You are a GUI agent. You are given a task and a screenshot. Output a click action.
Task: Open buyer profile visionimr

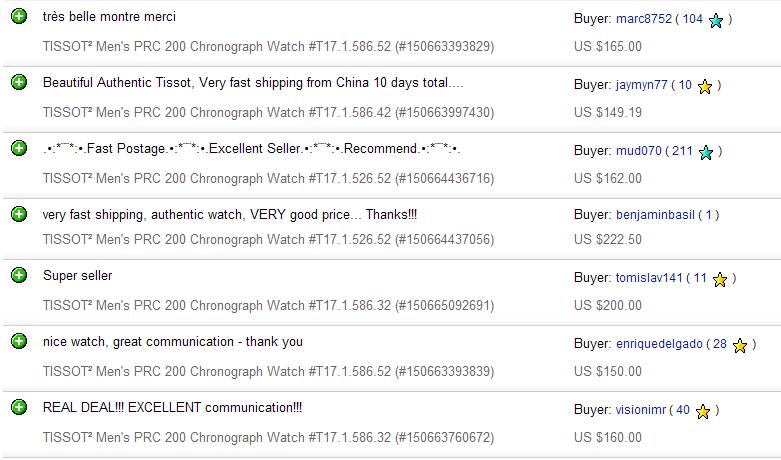point(640,410)
